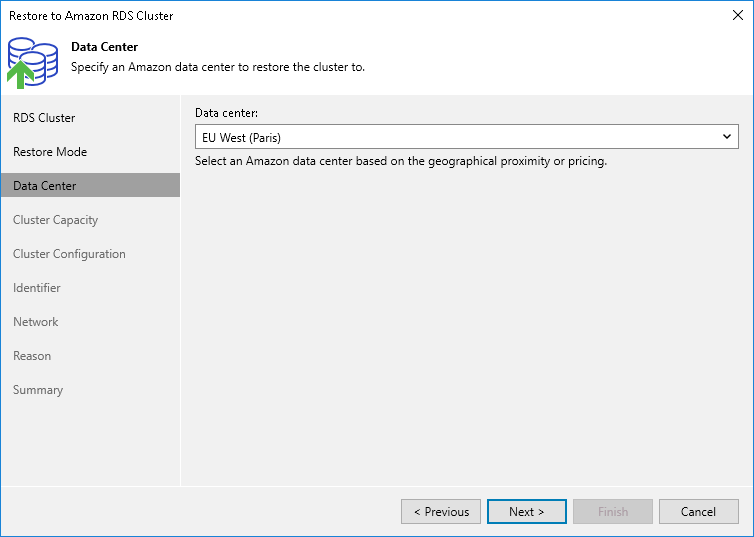The width and height of the screenshot is (754, 537).
Task: Click the "Data center:" field label
Action: point(227,114)
